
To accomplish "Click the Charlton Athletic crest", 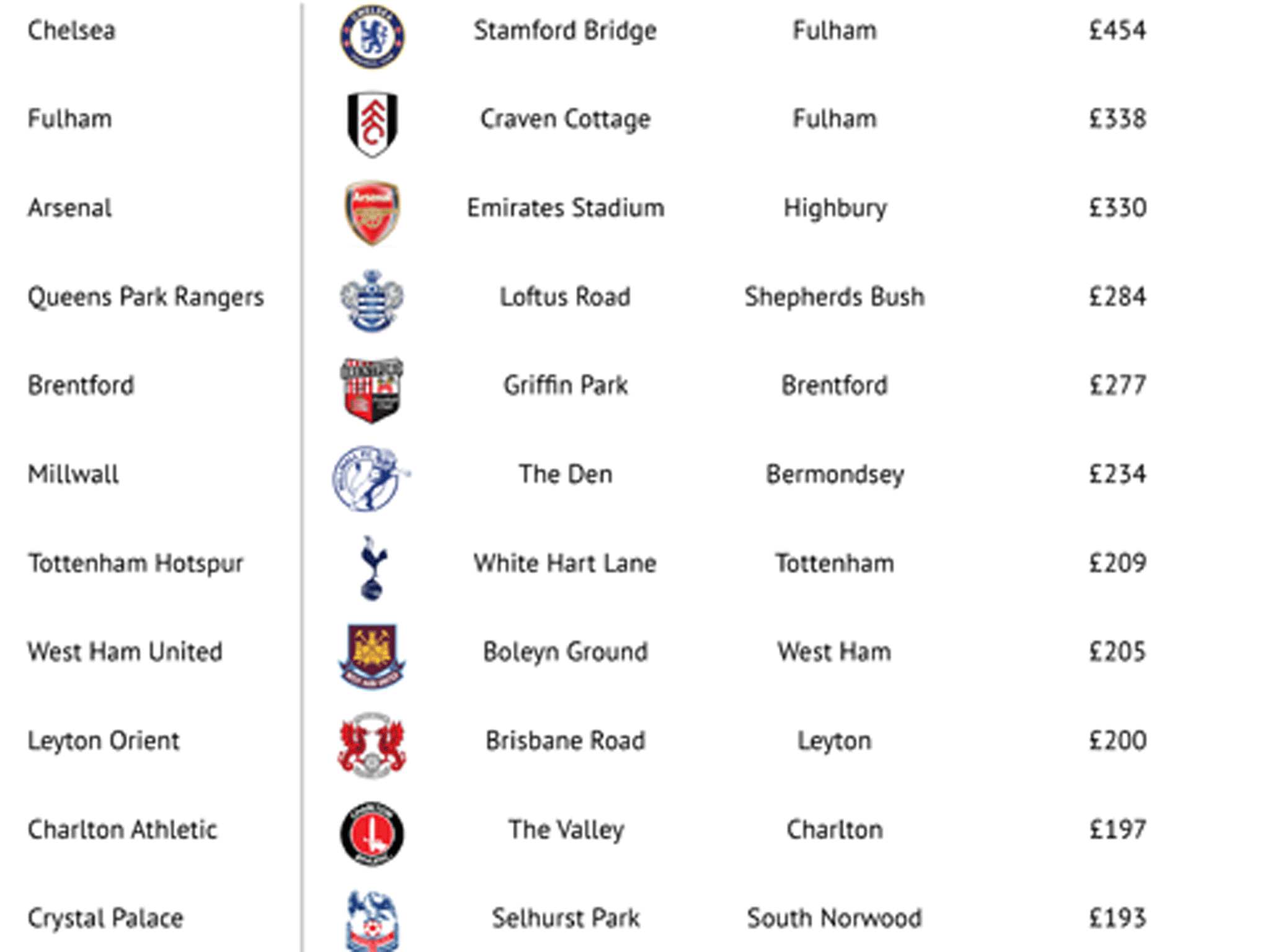I will click(x=372, y=834).
